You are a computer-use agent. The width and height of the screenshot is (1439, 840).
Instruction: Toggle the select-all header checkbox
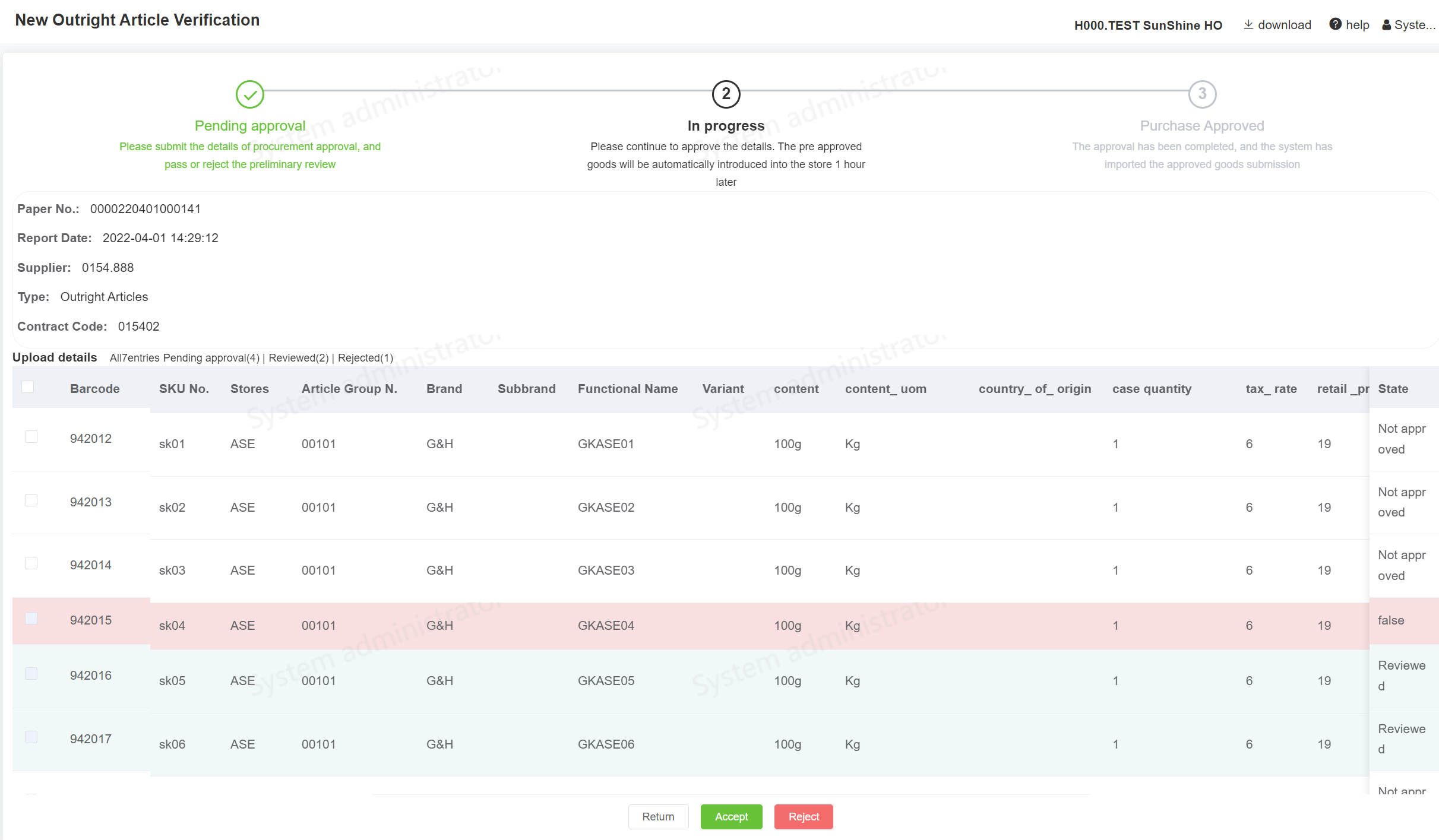(x=28, y=387)
